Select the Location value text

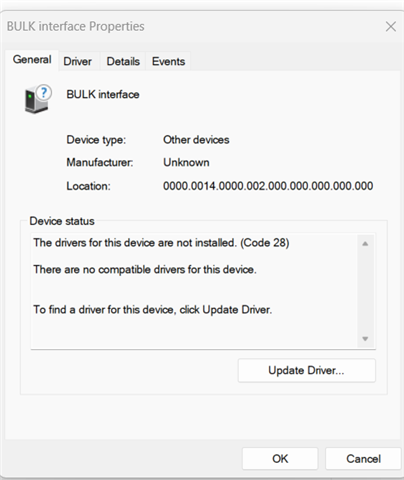pyautogui.click(x=268, y=186)
